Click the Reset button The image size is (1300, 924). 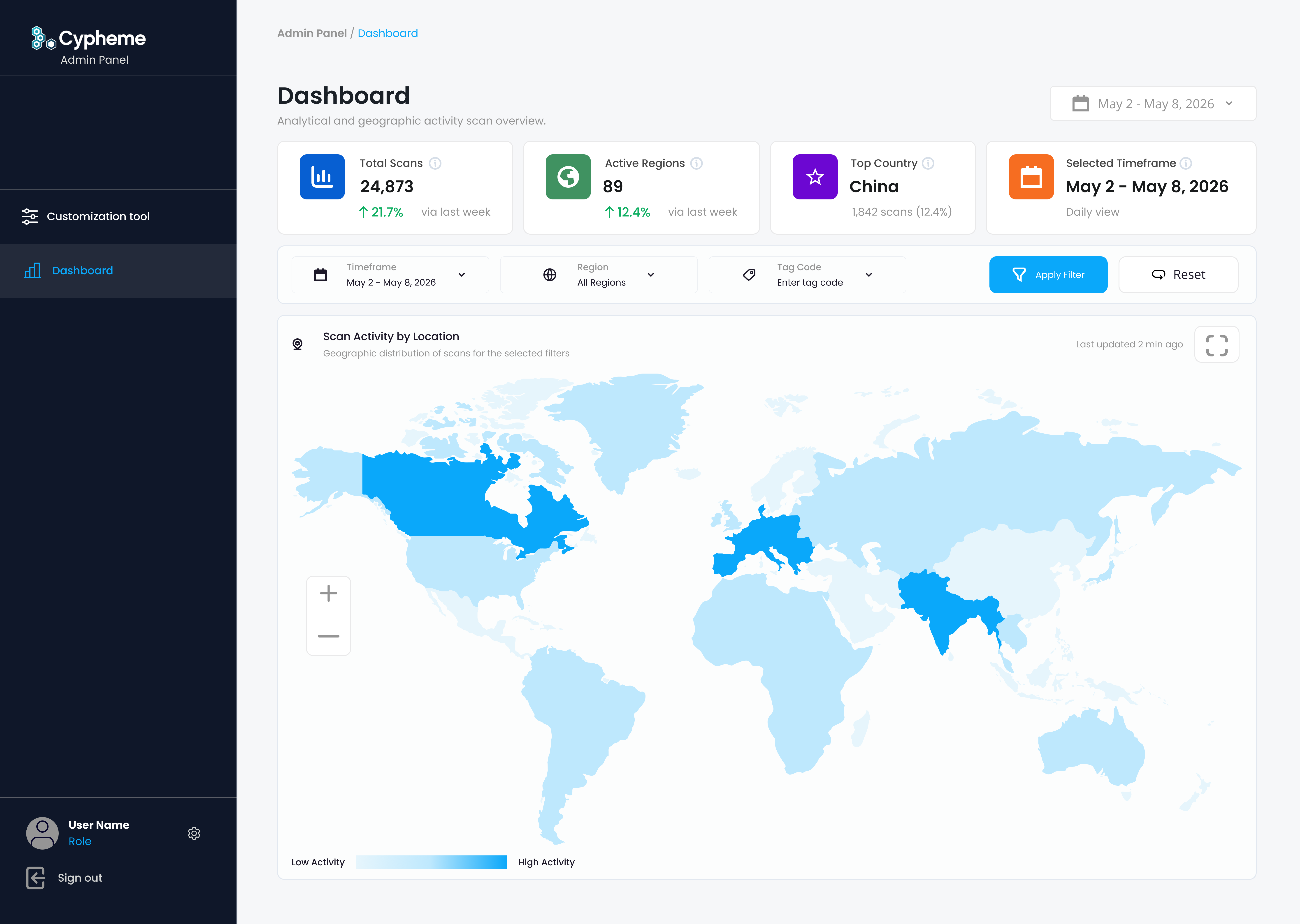click(1178, 275)
